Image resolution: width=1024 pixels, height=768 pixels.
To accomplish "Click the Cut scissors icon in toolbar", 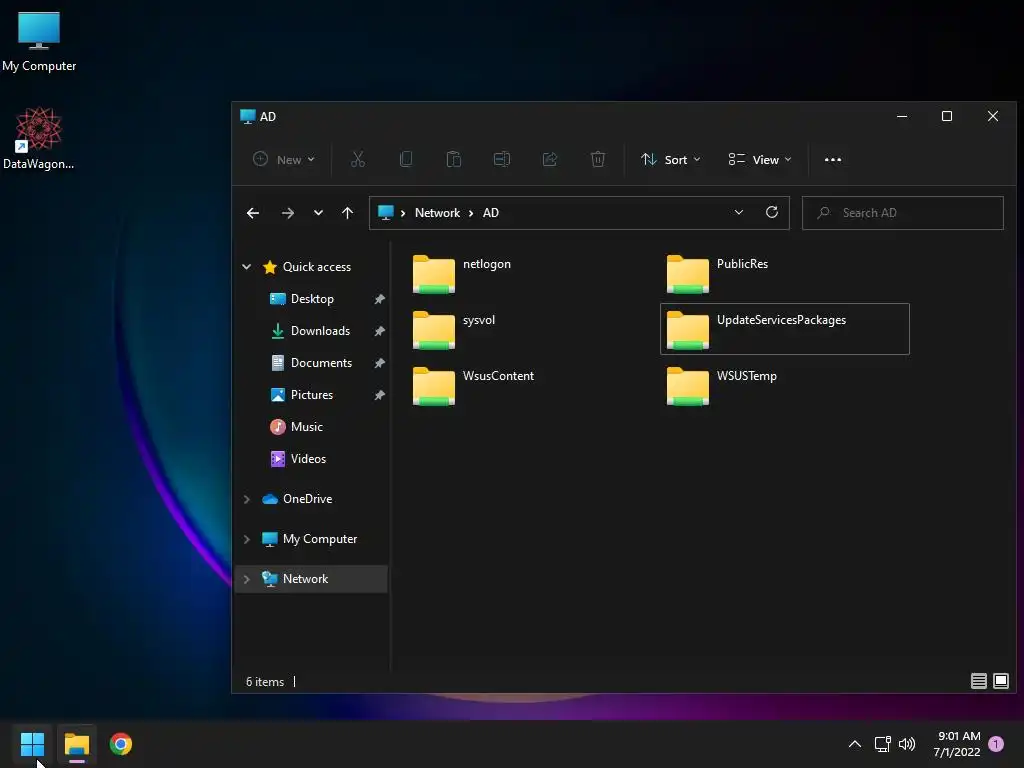I will tap(358, 159).
